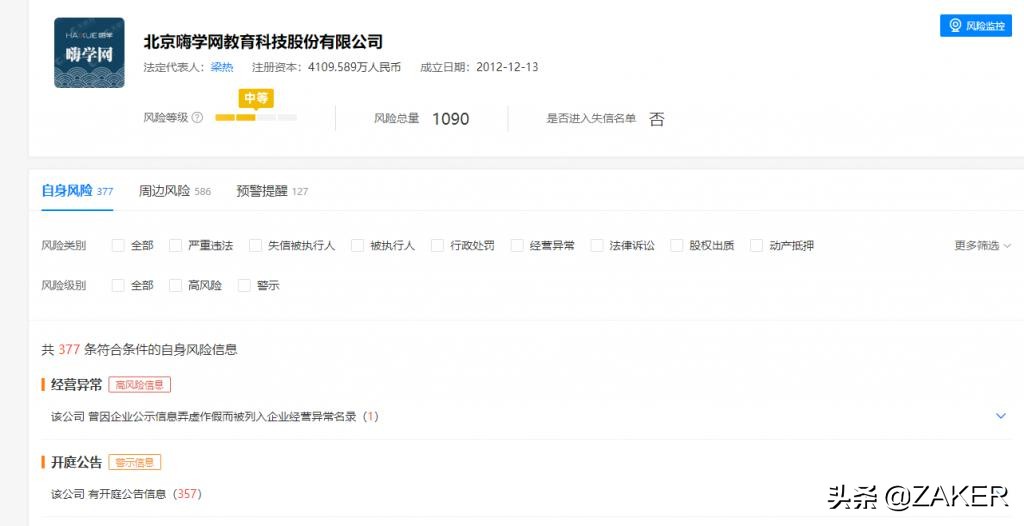The width and height of the screenshot is (1024, 526).
Task: Check the 动产抵押 filter
Action: coord(756,246)
